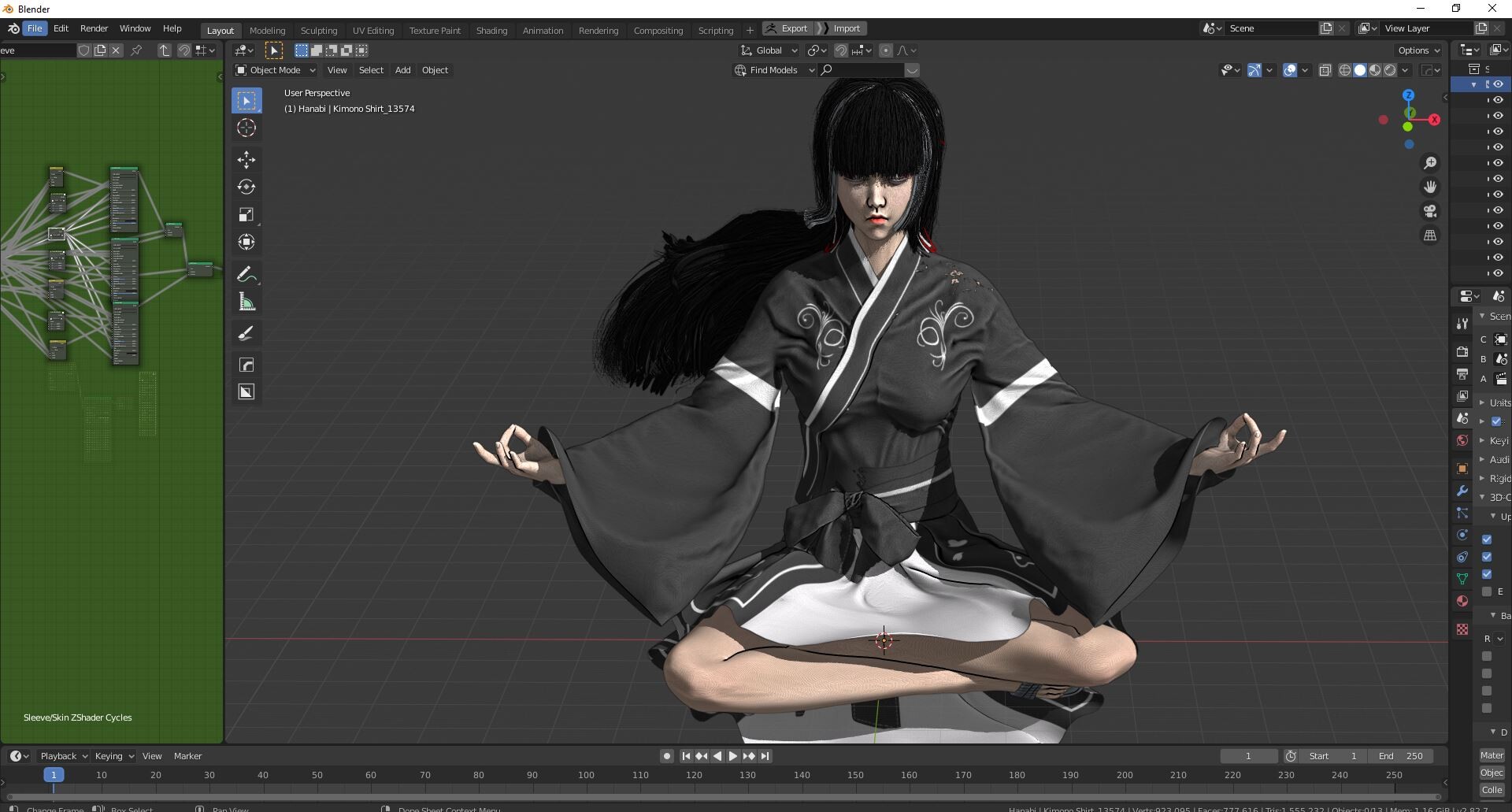Click fake user shield icon in node header
The height and width of the screenshot is (812, 1512).
84,50
